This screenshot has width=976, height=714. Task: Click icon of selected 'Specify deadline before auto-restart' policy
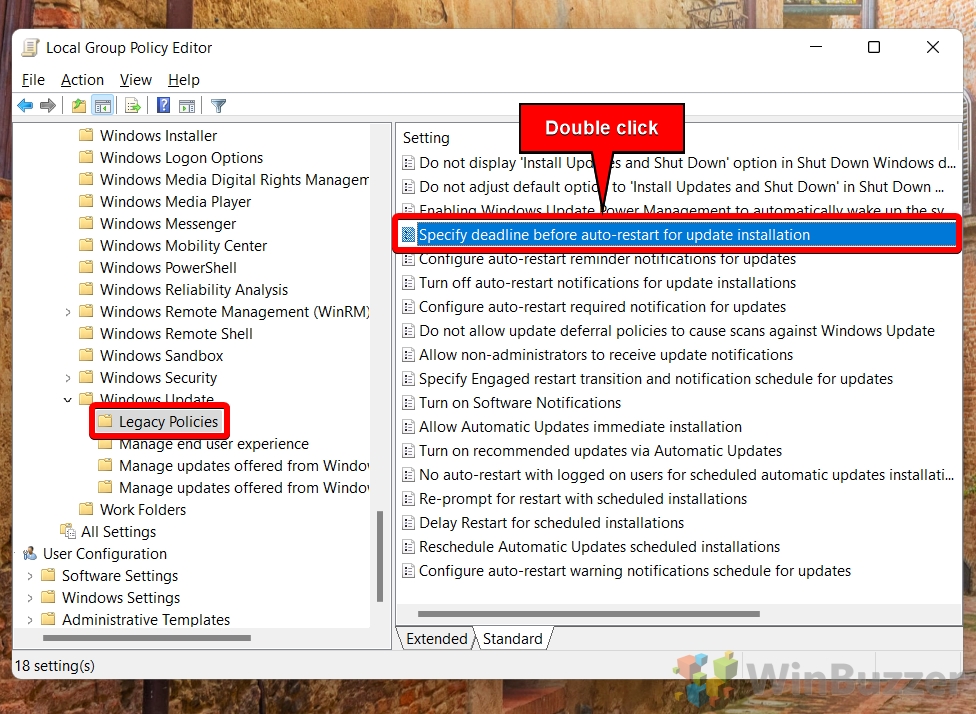point(408,235)
